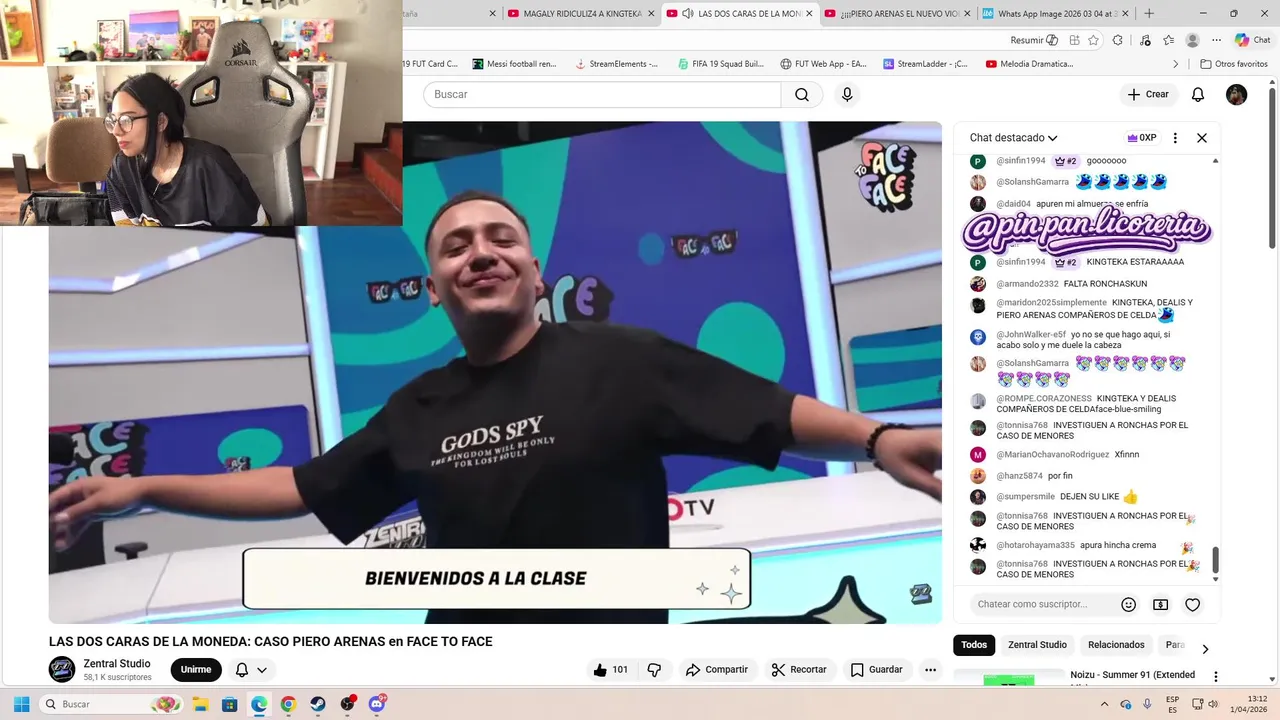Click the Resumir summarize button
This screenshot has height=720, width=1280.
[x=1034, y=40]
